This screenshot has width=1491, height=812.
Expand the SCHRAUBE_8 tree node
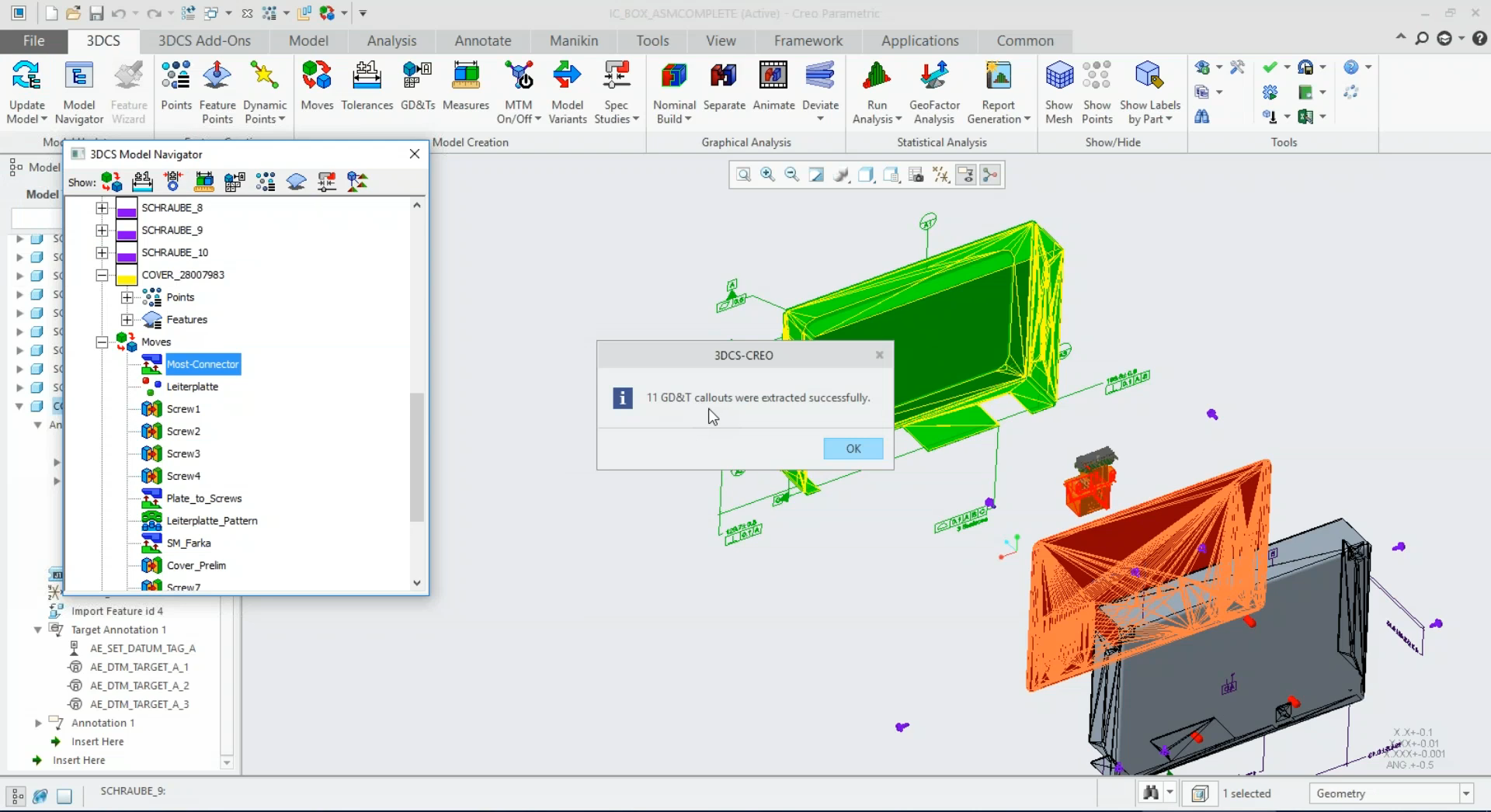click(102, 207)
